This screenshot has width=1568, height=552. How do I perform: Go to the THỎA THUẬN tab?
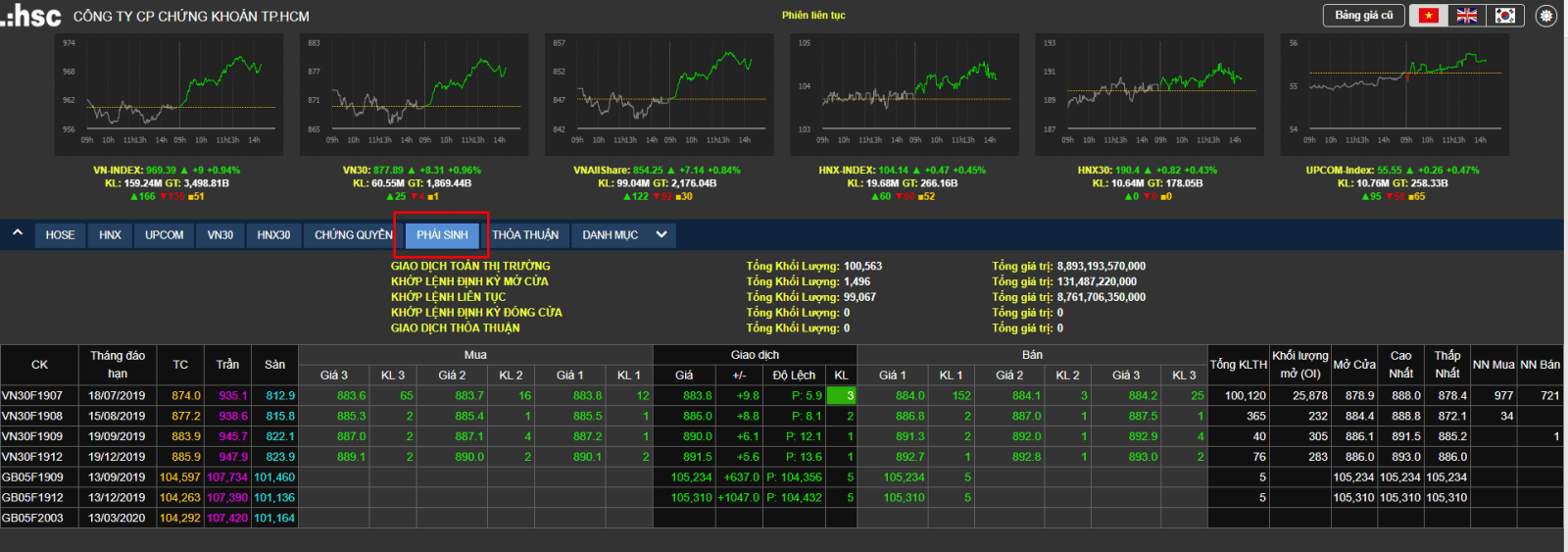525,235
